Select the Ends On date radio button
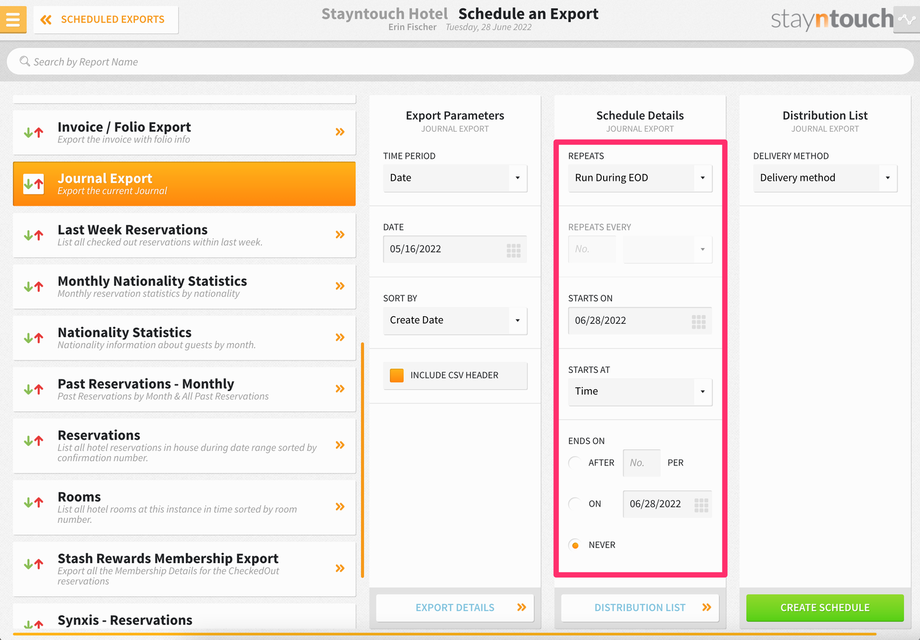 575,503
